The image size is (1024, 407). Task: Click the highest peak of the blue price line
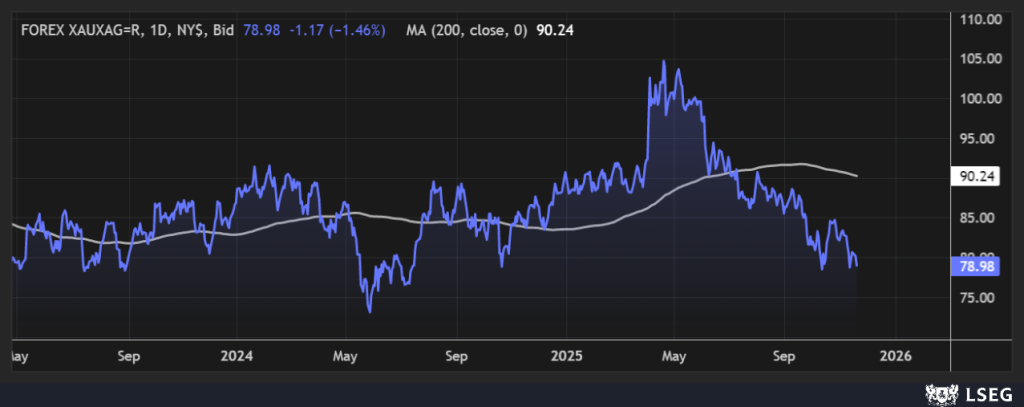pos(663,61)
